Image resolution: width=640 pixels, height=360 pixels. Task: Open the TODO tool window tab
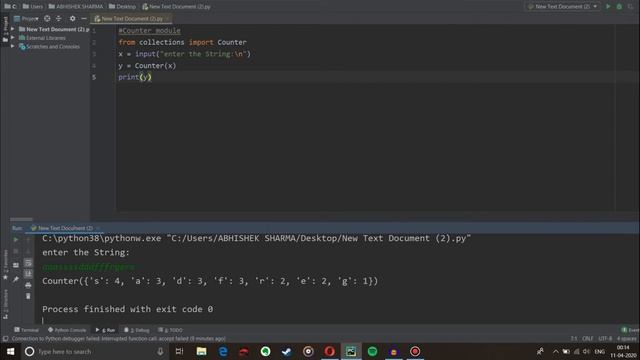pyautogui.click(x=170, y=330)
